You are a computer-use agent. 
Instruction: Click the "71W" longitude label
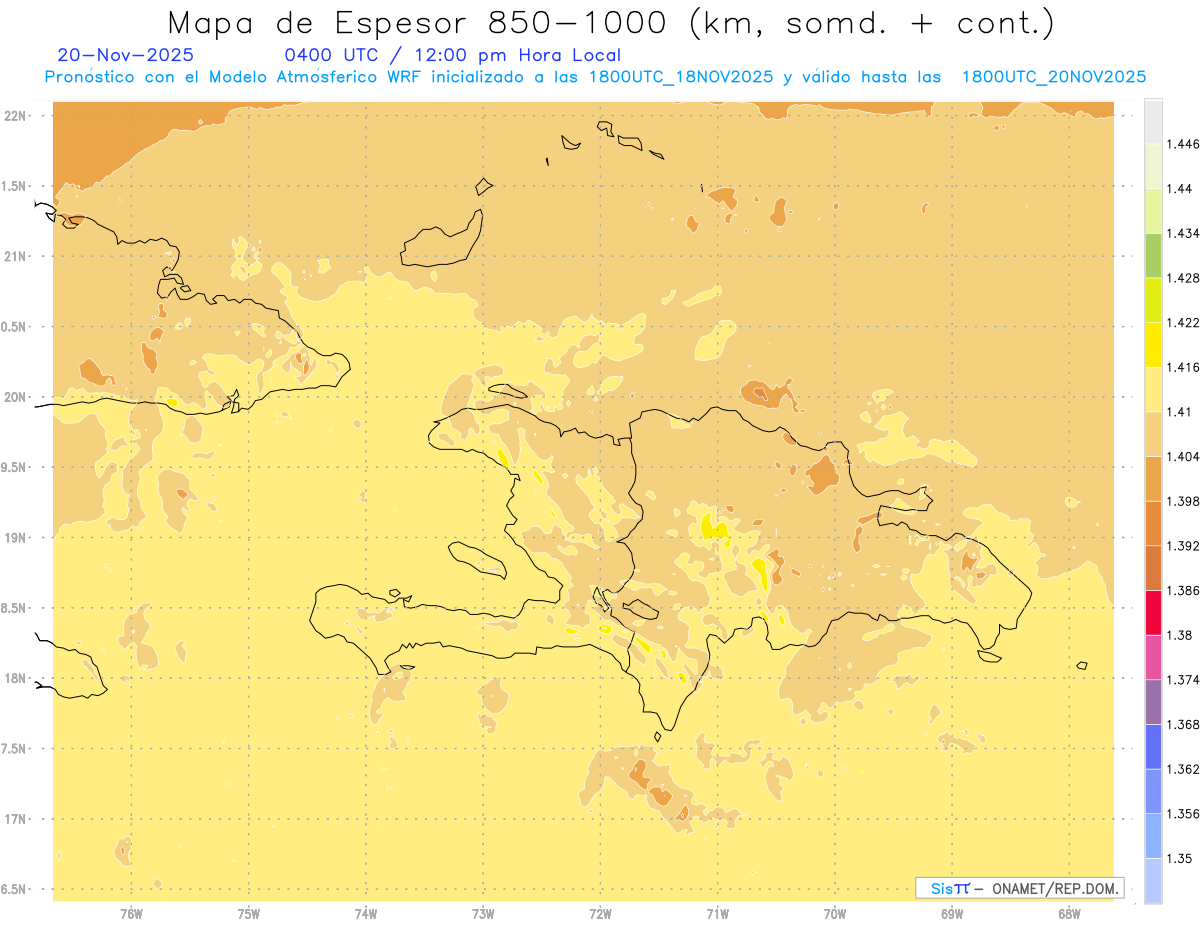point(717,914)
